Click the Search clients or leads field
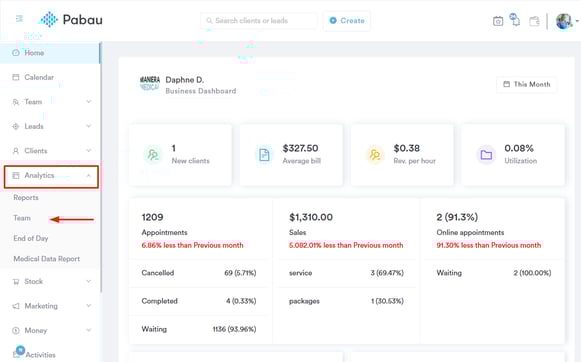The height and width of the screenshot is (362, 581). (259, 21)
